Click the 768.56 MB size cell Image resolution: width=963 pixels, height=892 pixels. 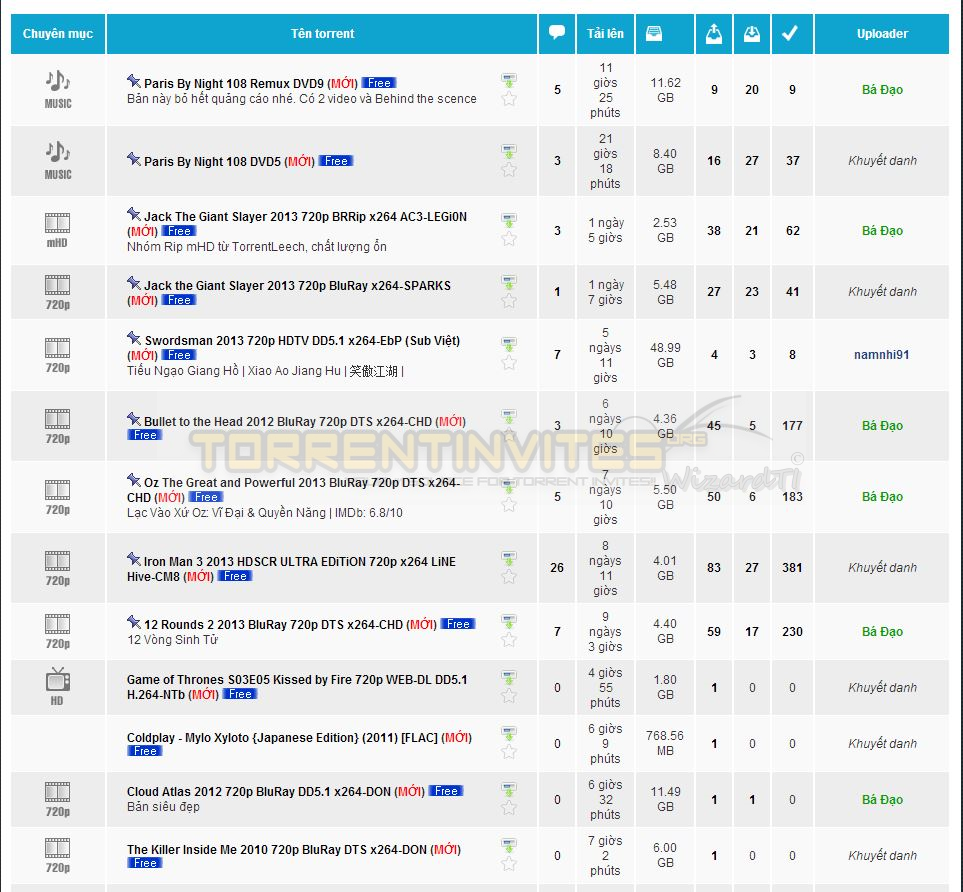(665, 743)
